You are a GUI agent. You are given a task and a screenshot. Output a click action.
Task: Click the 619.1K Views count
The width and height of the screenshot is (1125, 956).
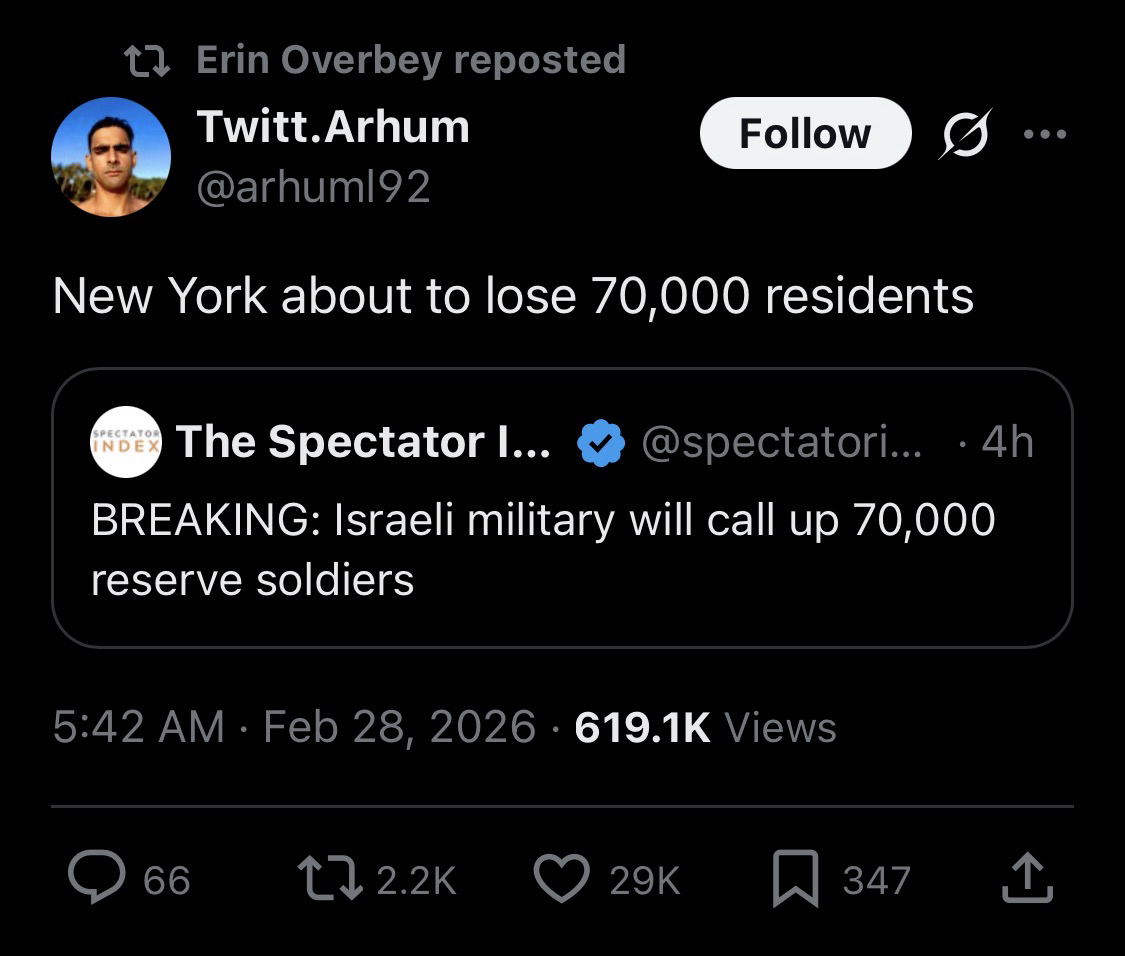point(705,727)
